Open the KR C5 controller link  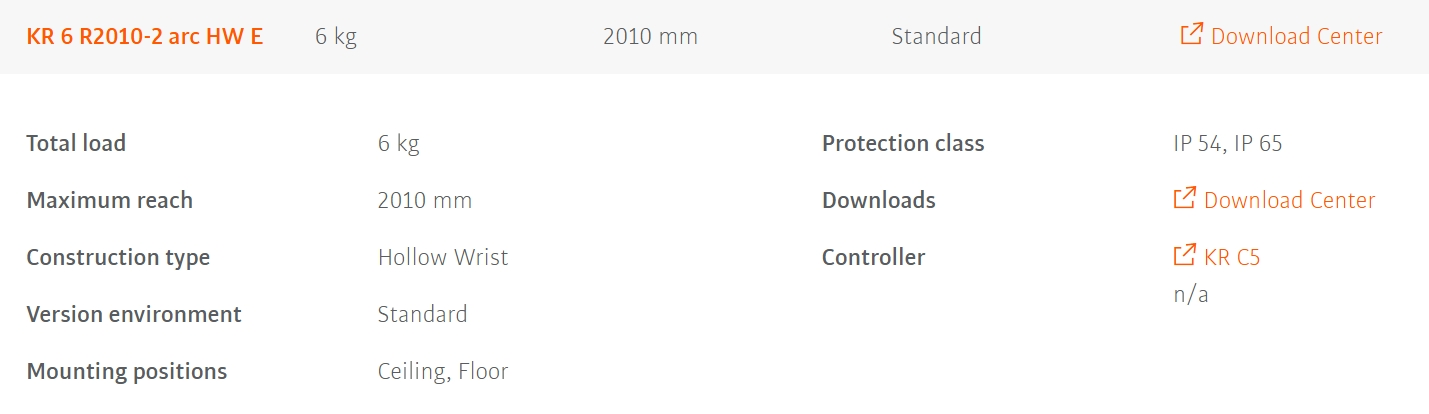coord(1232,258)
